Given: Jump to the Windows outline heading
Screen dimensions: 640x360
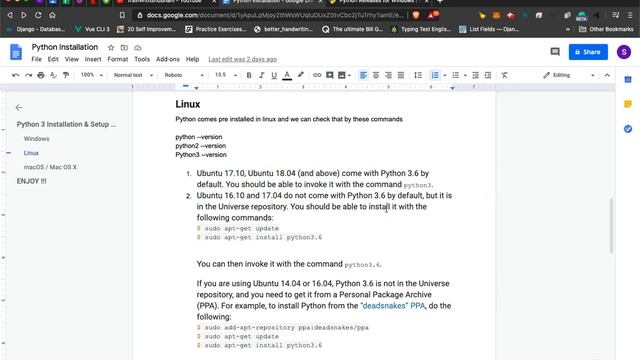Looking at the screenshot, I should coord(36,139).
